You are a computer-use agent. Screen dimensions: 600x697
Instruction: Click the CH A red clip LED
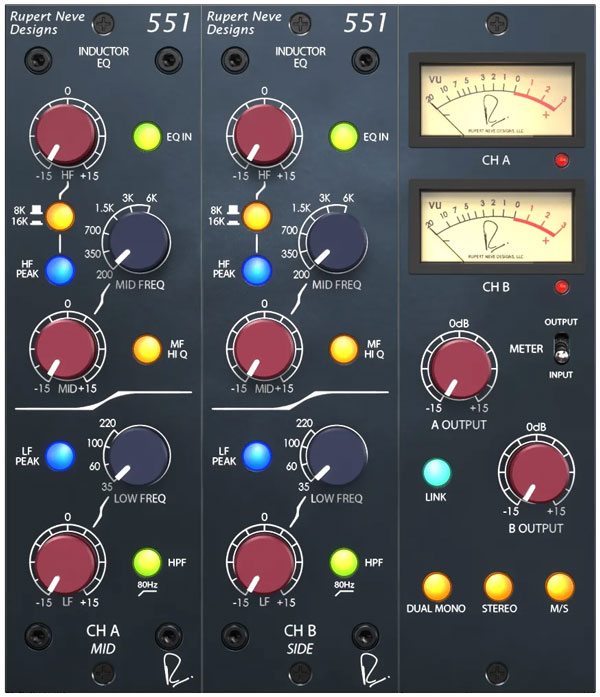click(562, 160)
